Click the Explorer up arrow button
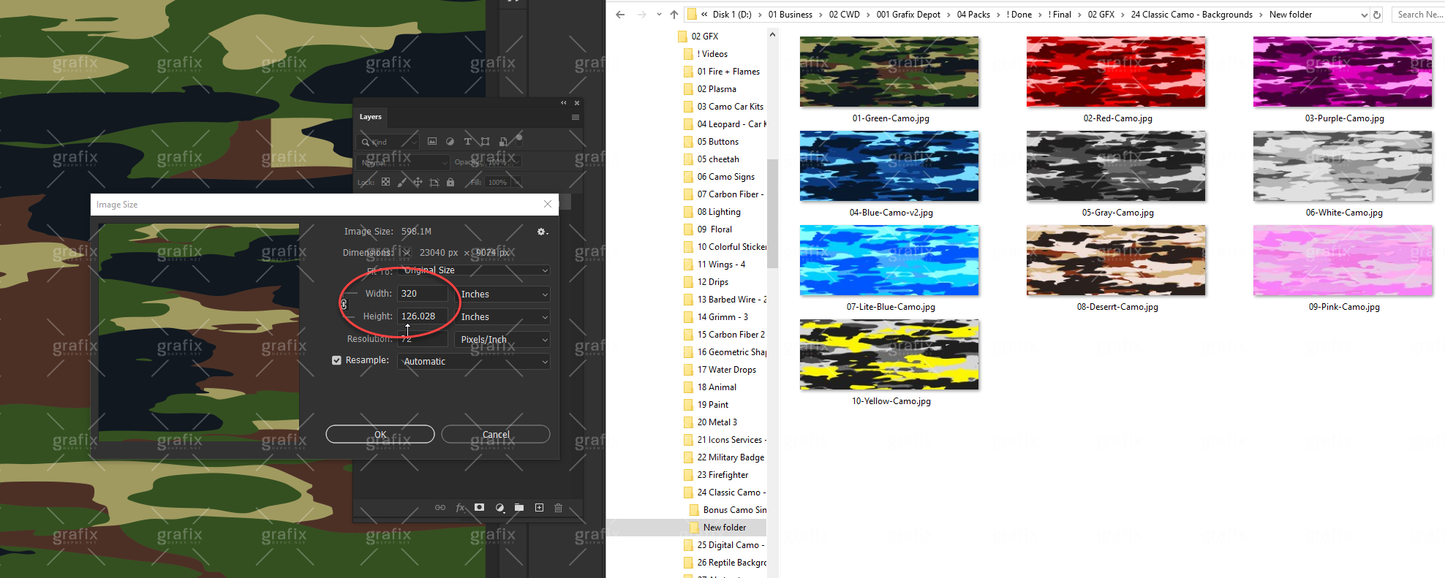This screenshot has height=578, width=1445. click(x=673, y=15)
